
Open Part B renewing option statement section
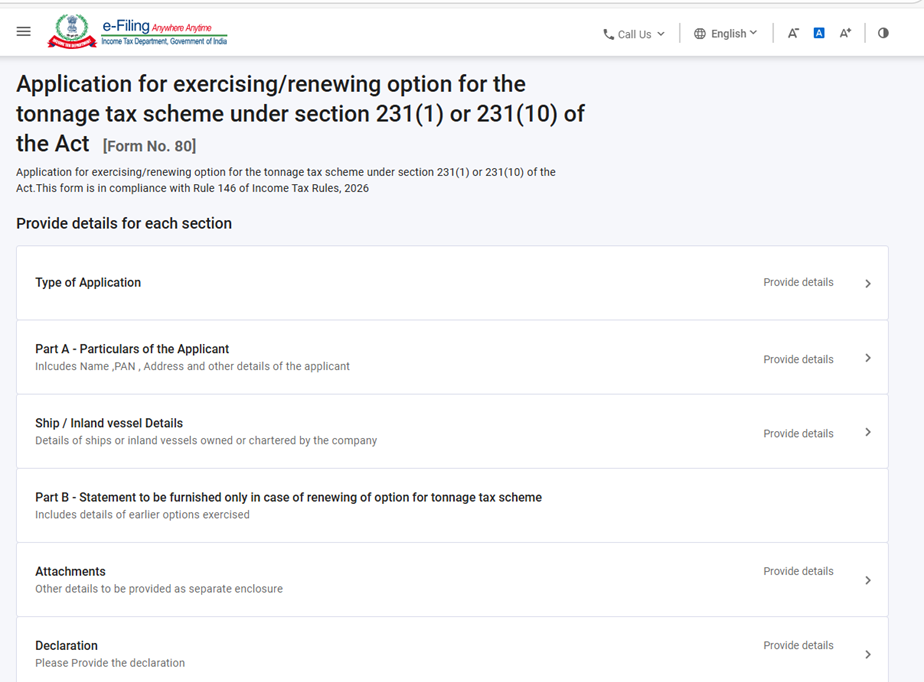(x=288, y=498)
